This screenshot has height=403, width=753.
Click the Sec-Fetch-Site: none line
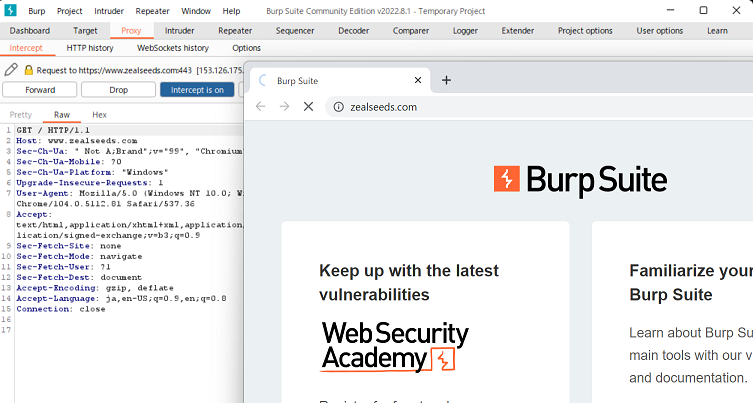(69, 246)
